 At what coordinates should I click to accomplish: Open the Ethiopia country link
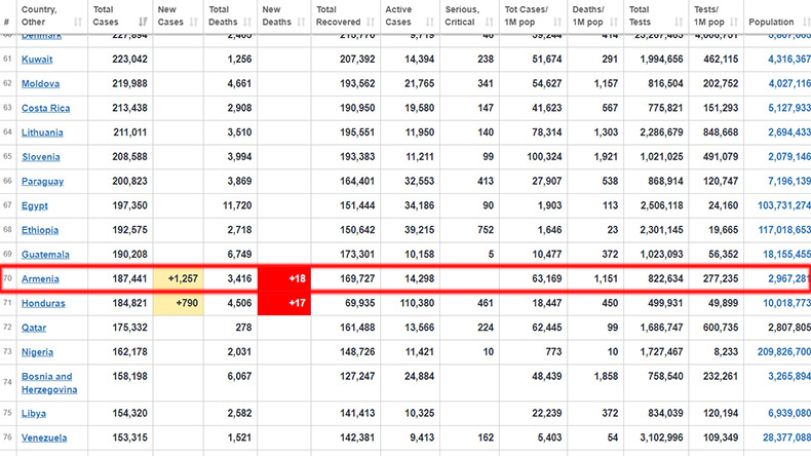click(40, 230)
